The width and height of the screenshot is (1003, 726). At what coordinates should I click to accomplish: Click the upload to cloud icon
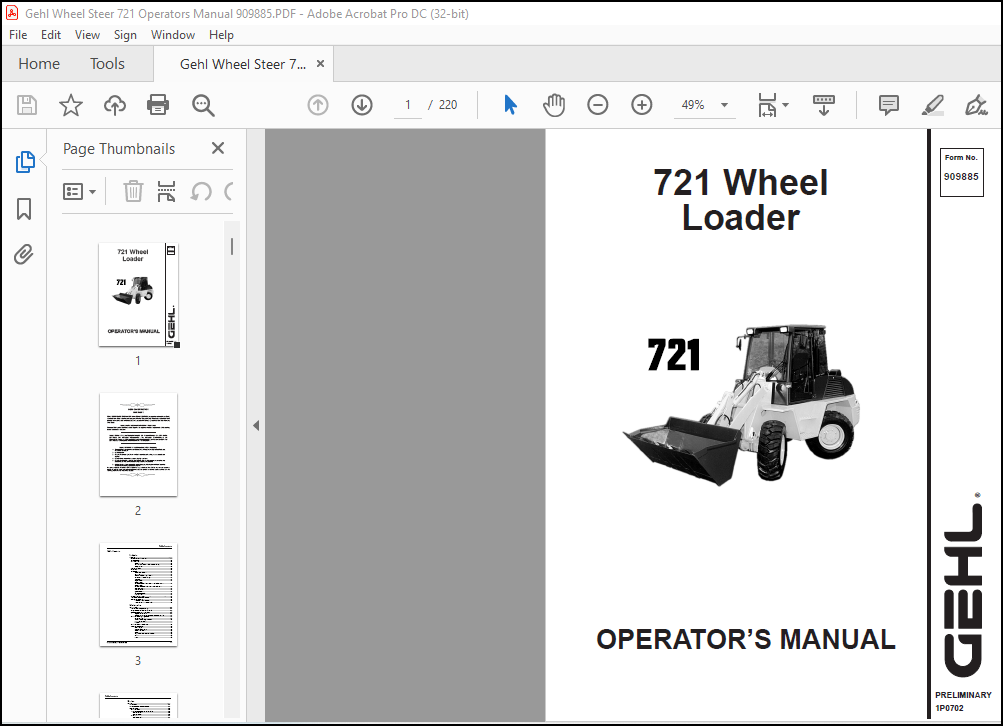115,105
